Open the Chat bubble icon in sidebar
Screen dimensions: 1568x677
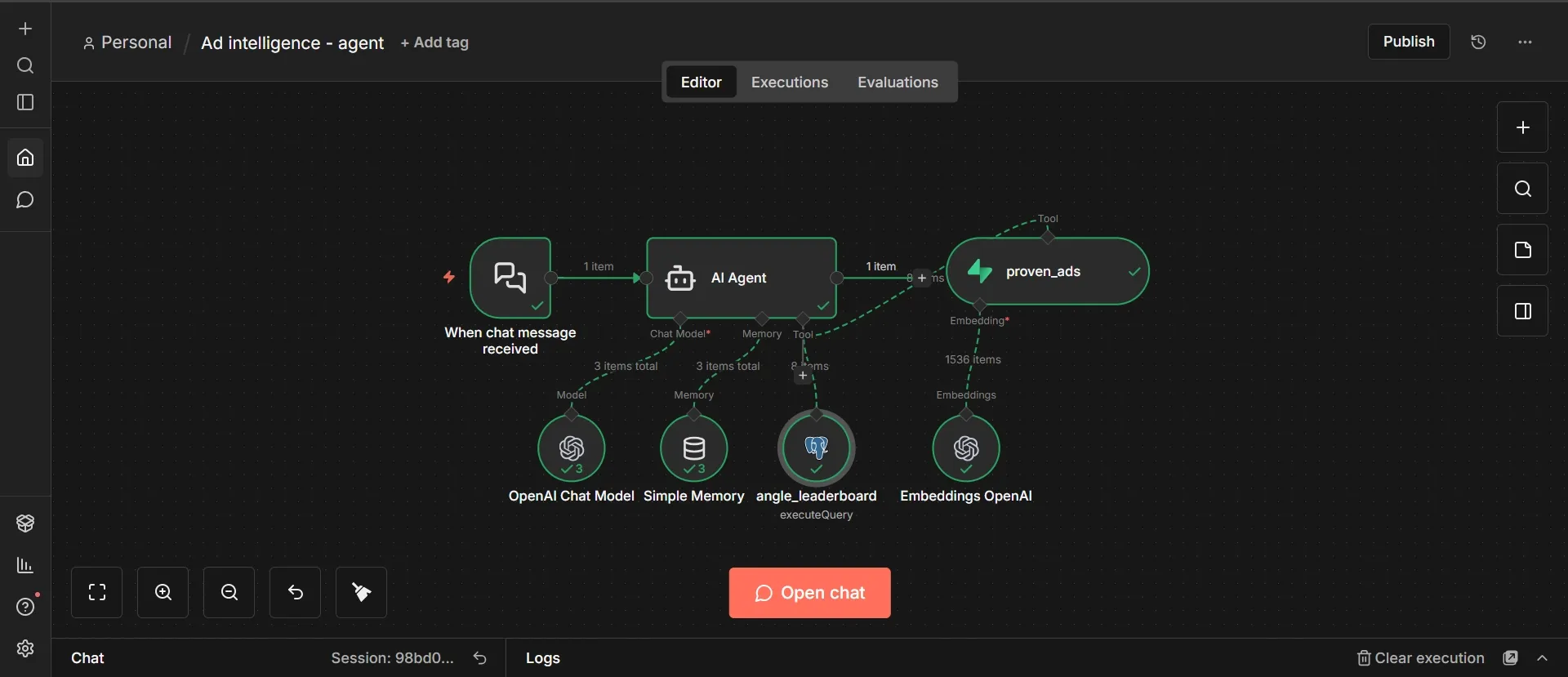click(25, 200)
